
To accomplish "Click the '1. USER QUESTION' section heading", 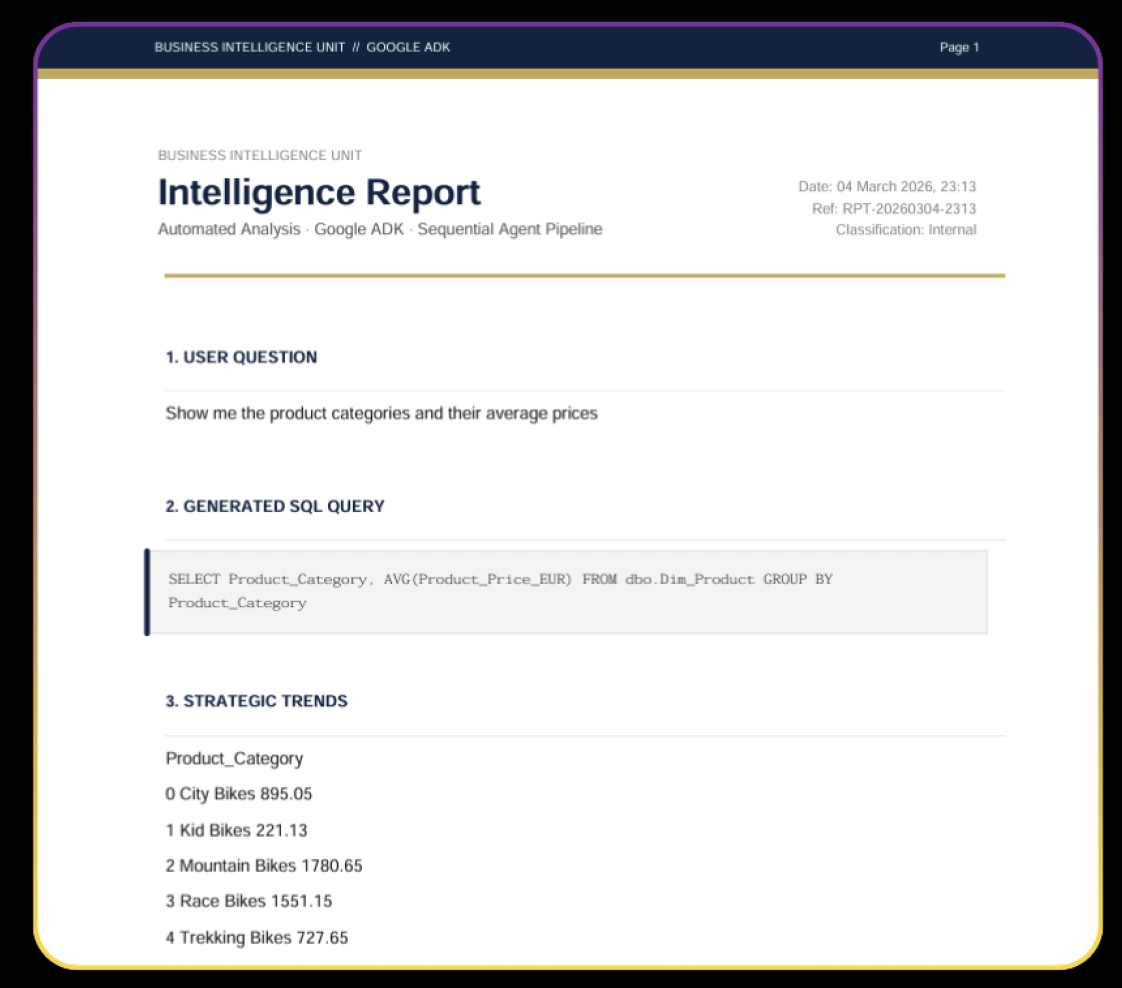I will tap(241, 357).
